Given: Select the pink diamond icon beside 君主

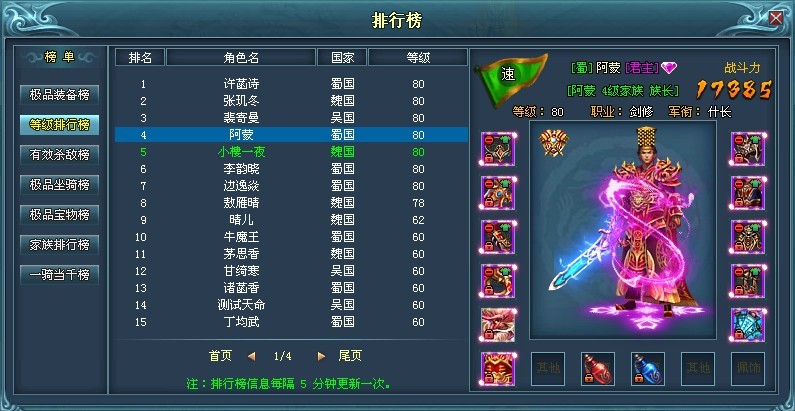Looking at the screenshot, I should tap(669, 68).
